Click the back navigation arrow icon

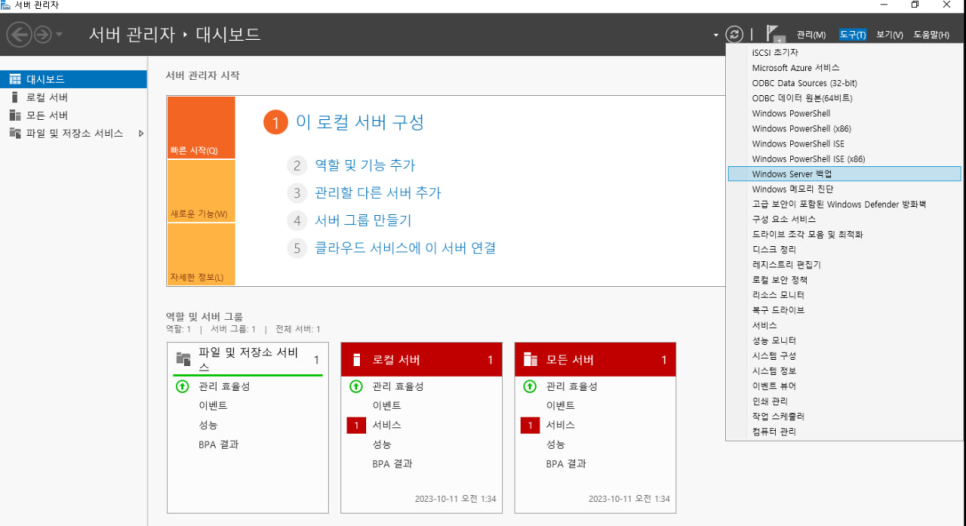(19, 35)
